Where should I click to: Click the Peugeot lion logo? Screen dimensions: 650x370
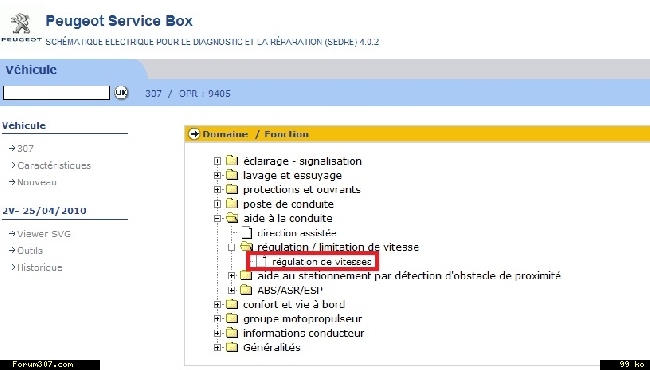20,24
